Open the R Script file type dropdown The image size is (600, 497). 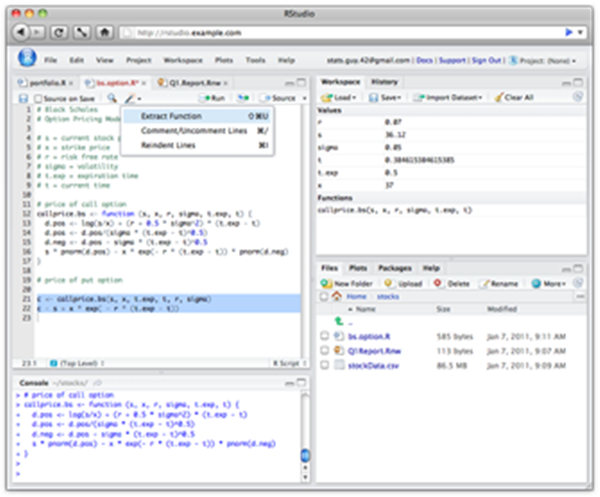[290, 363]
